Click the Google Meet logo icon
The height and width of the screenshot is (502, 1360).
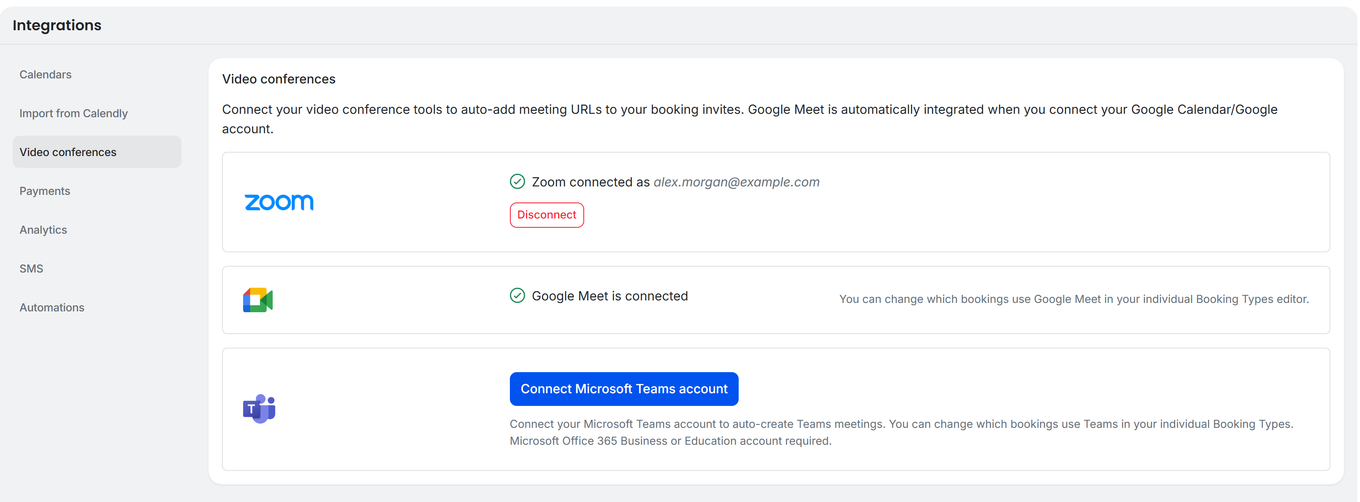coord(258,300)
